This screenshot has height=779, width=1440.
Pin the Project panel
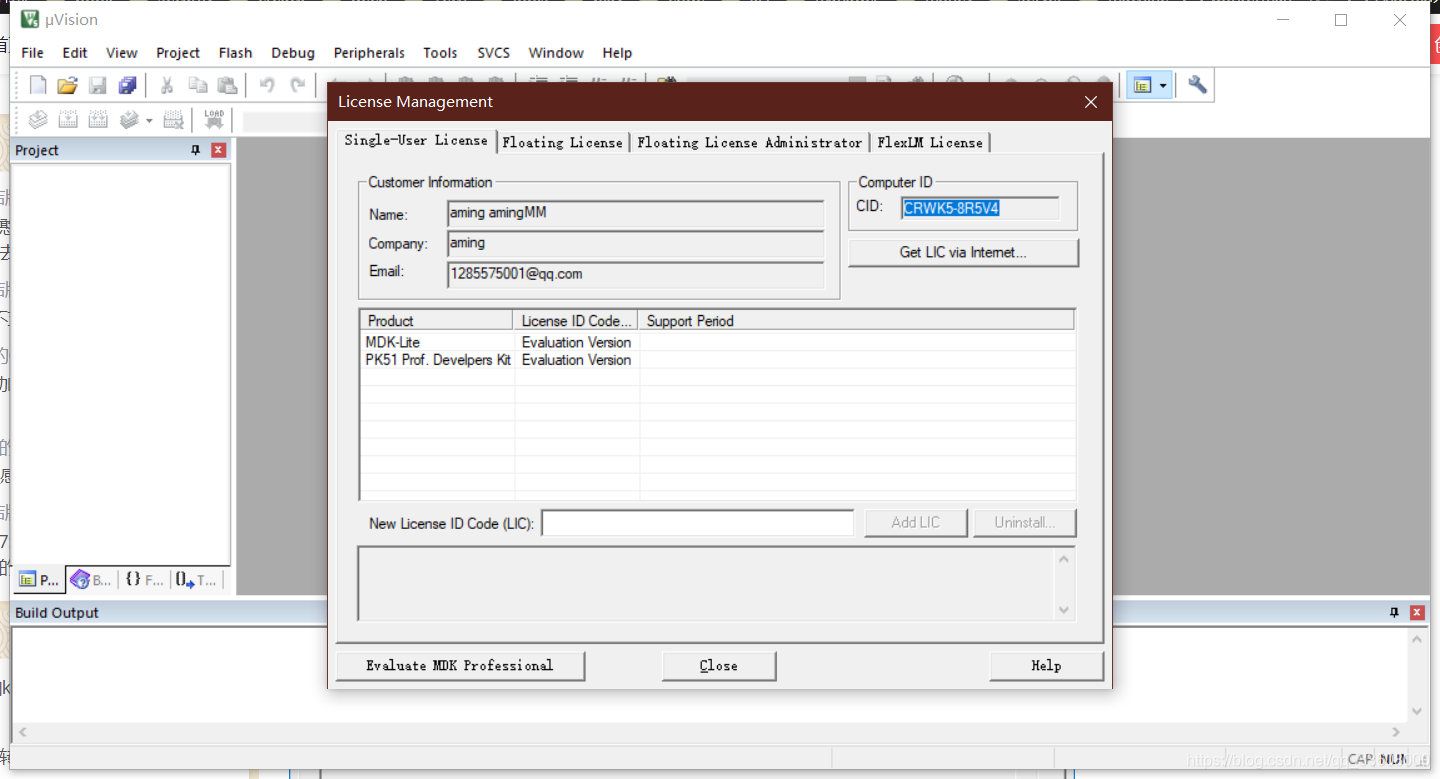[x=196, y=150]
